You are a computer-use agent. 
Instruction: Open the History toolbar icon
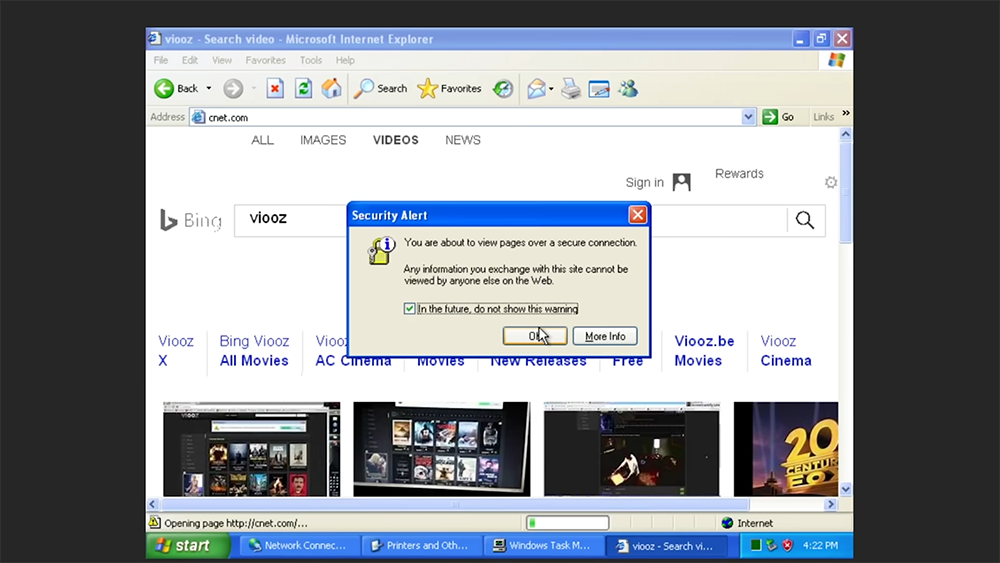pos(503,89)
